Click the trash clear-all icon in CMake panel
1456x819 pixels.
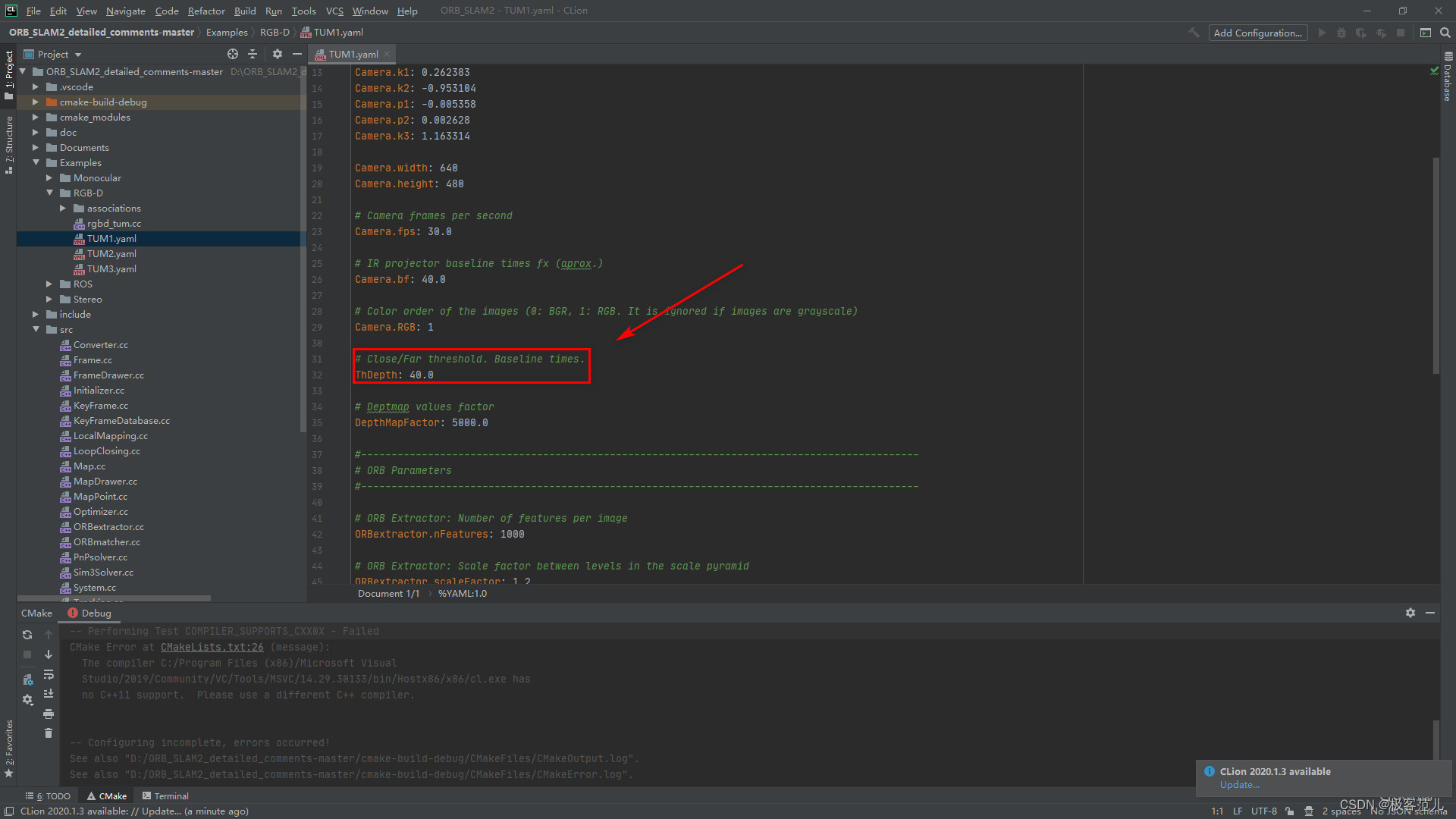(x=49, y=733)
